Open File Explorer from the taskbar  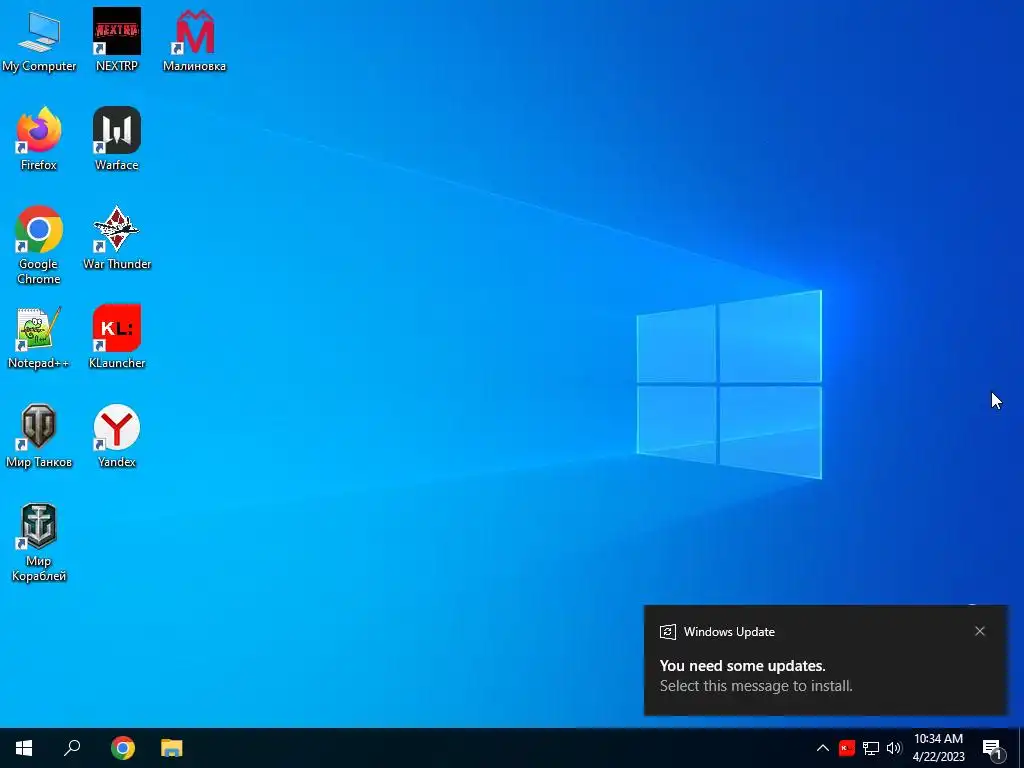(x=172, y=748)
